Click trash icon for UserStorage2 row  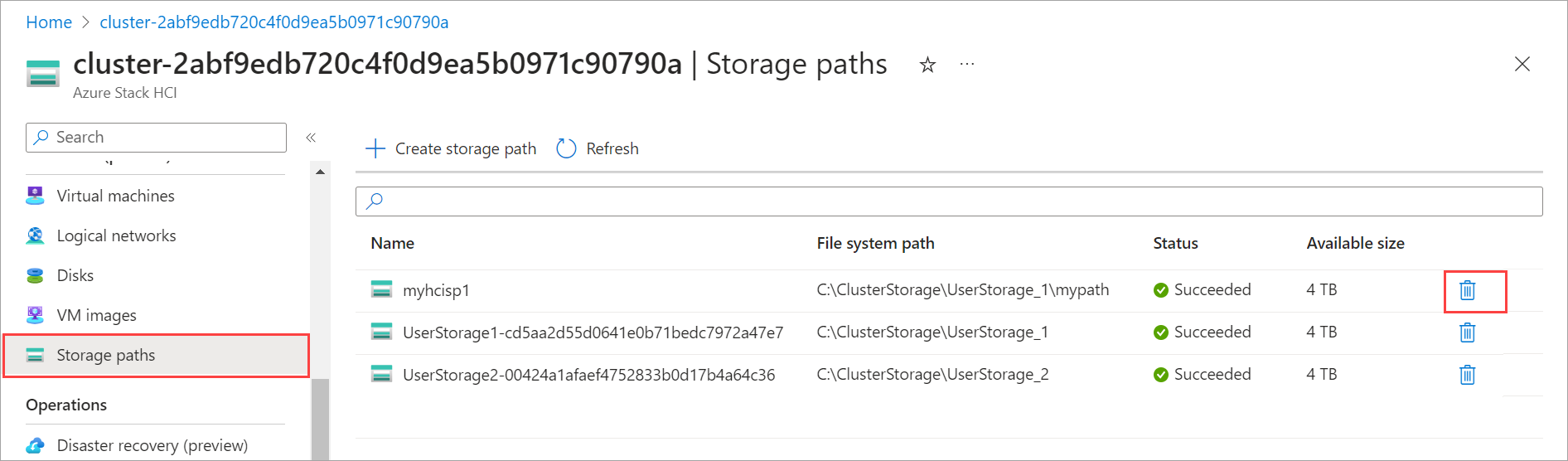point(1467,375)
